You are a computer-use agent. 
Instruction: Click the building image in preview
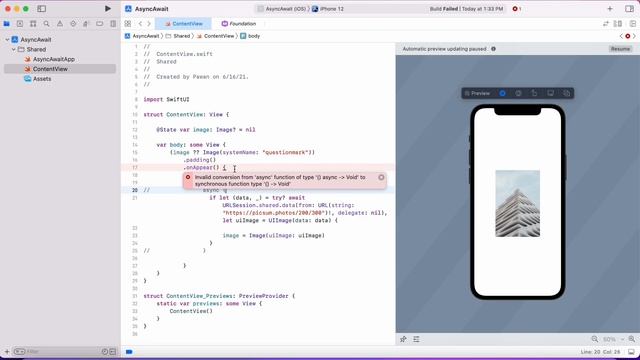518,203
